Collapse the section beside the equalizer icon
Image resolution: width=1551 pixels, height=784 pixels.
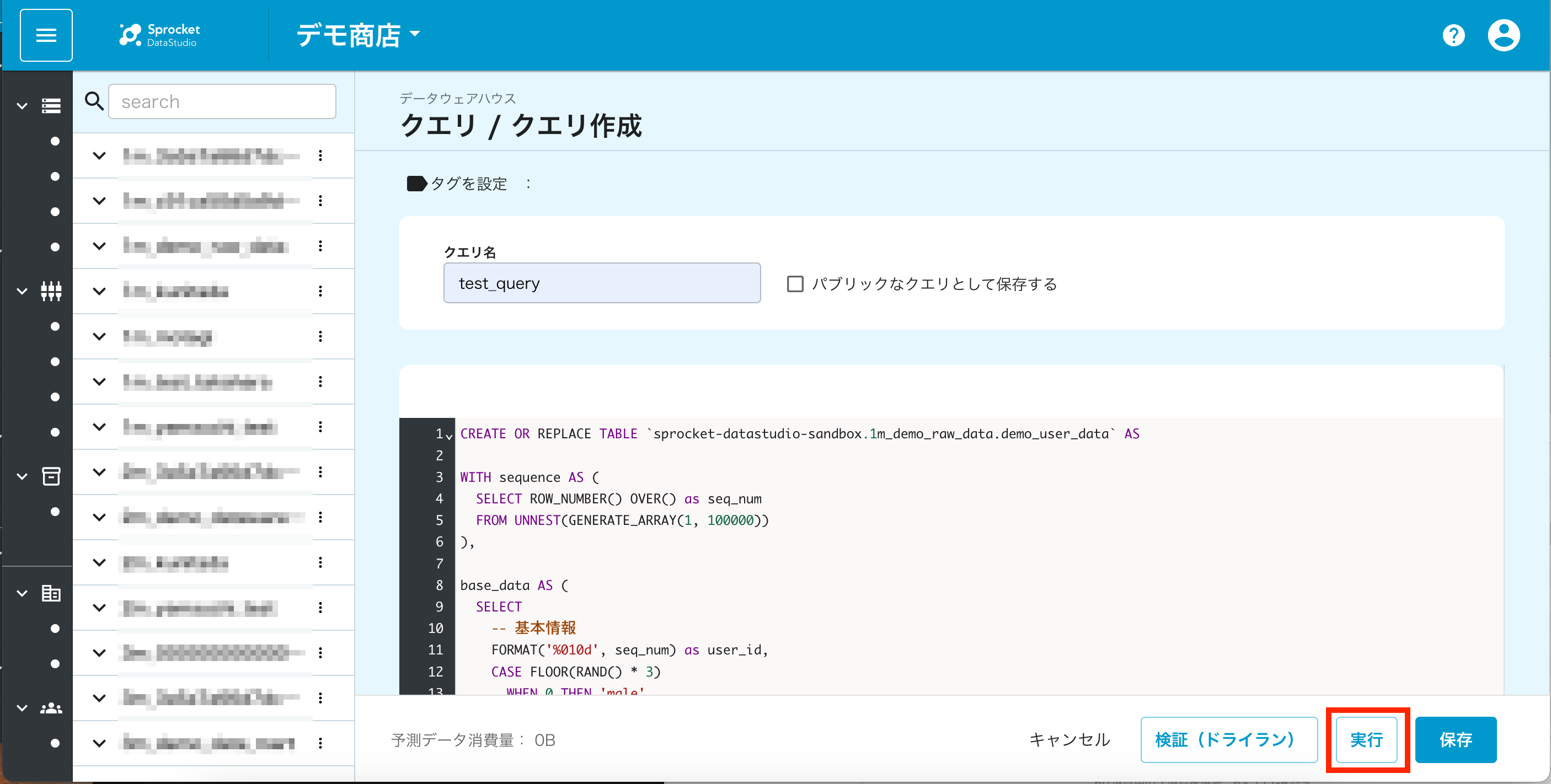[22, 291]
